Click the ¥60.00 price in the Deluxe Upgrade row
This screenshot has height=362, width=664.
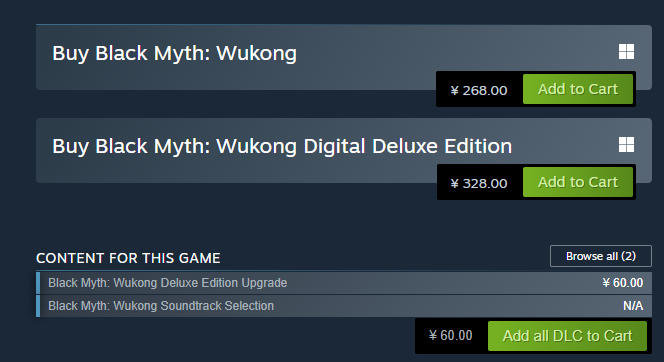(x=623, y=283)
